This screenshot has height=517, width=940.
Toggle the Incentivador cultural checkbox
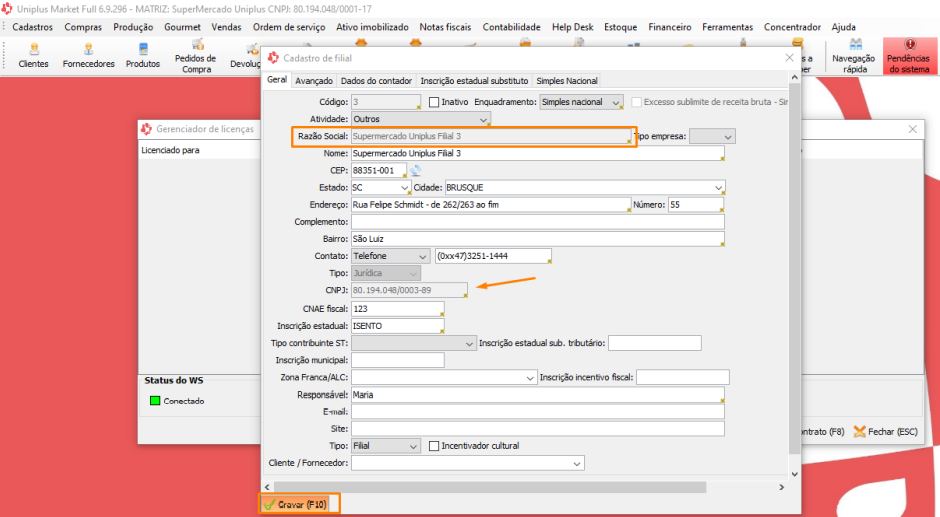[434, 446]
